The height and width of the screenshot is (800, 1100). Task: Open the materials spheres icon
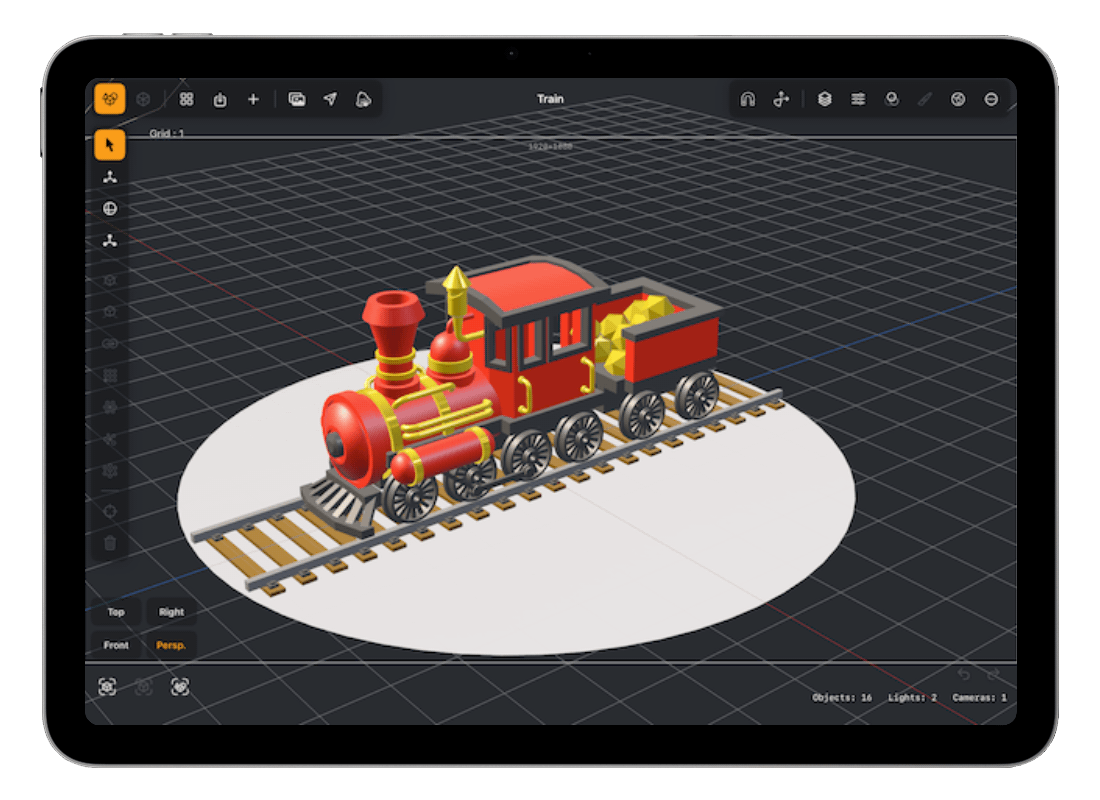tap(892, 100)
